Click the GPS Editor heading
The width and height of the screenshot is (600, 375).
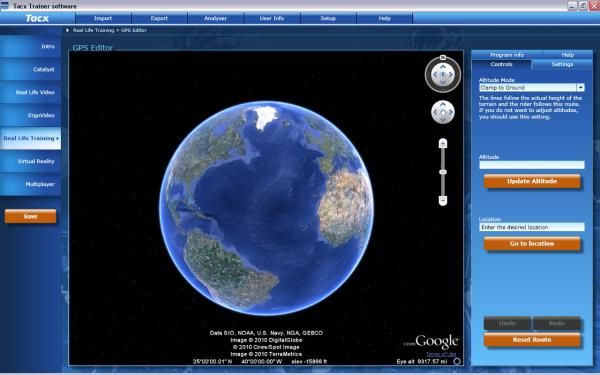[93, 48]
